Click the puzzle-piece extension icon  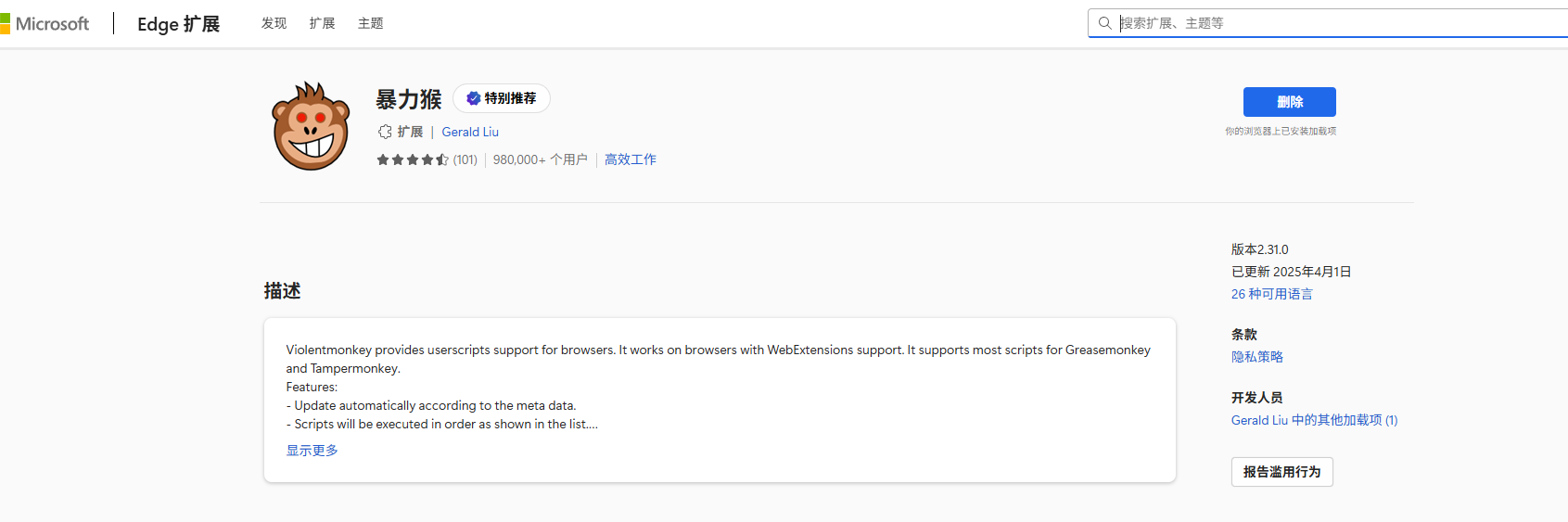click(385, 132)
